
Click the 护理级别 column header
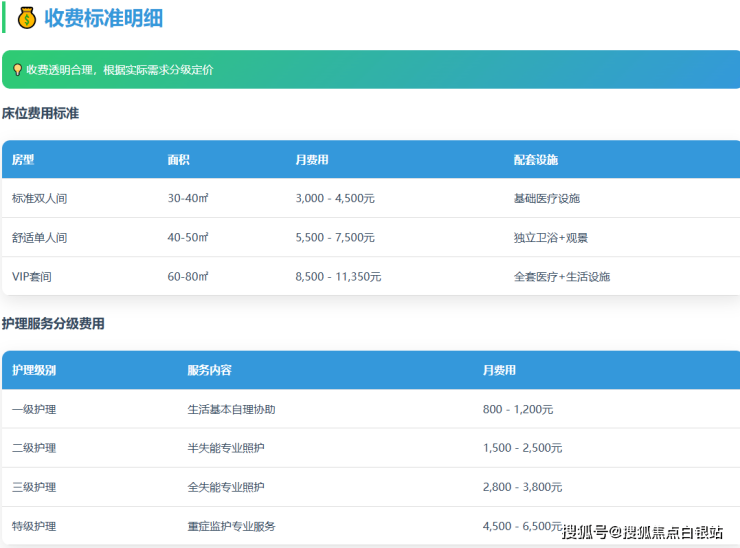(34, 370)
